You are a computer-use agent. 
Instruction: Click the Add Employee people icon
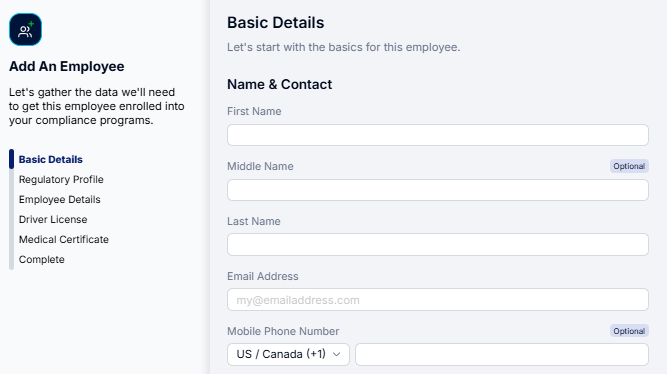coord(26,29)
